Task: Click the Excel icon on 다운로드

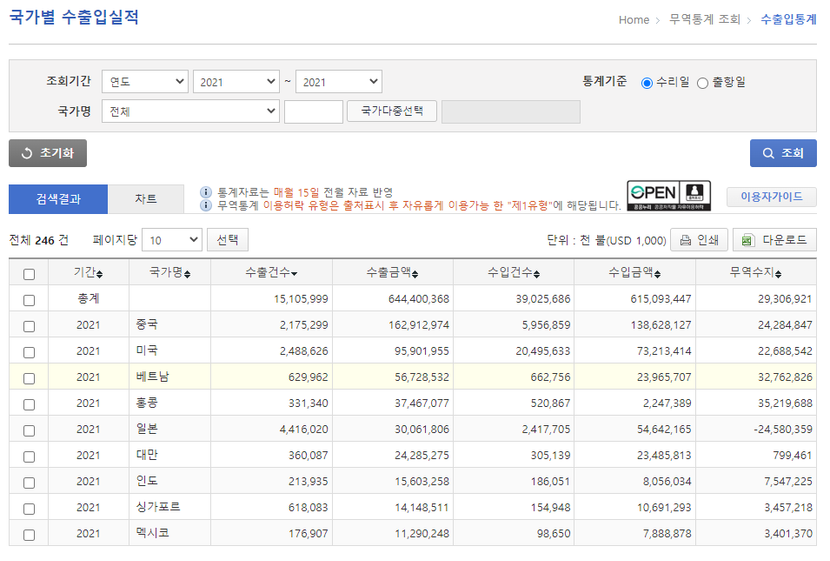Action: pyautogui.click(x=747, y=240)
